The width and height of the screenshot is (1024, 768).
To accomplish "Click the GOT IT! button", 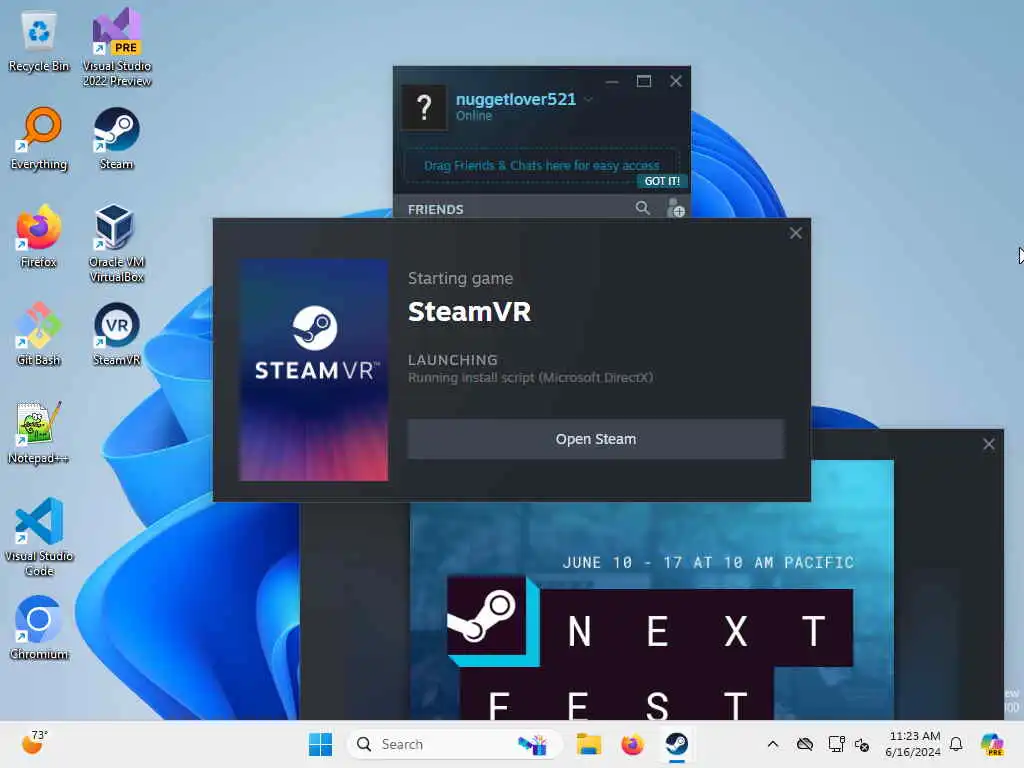I will 662,181.
